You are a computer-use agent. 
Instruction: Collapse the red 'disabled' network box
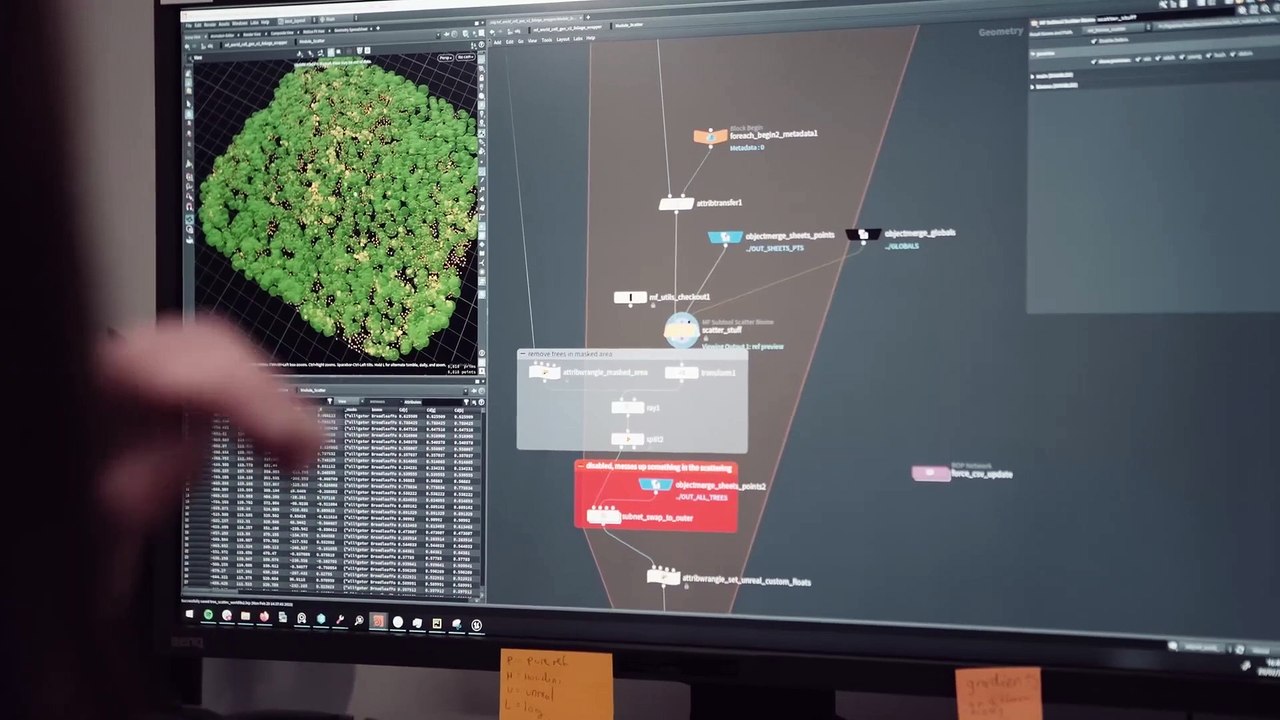click(580, 467)
